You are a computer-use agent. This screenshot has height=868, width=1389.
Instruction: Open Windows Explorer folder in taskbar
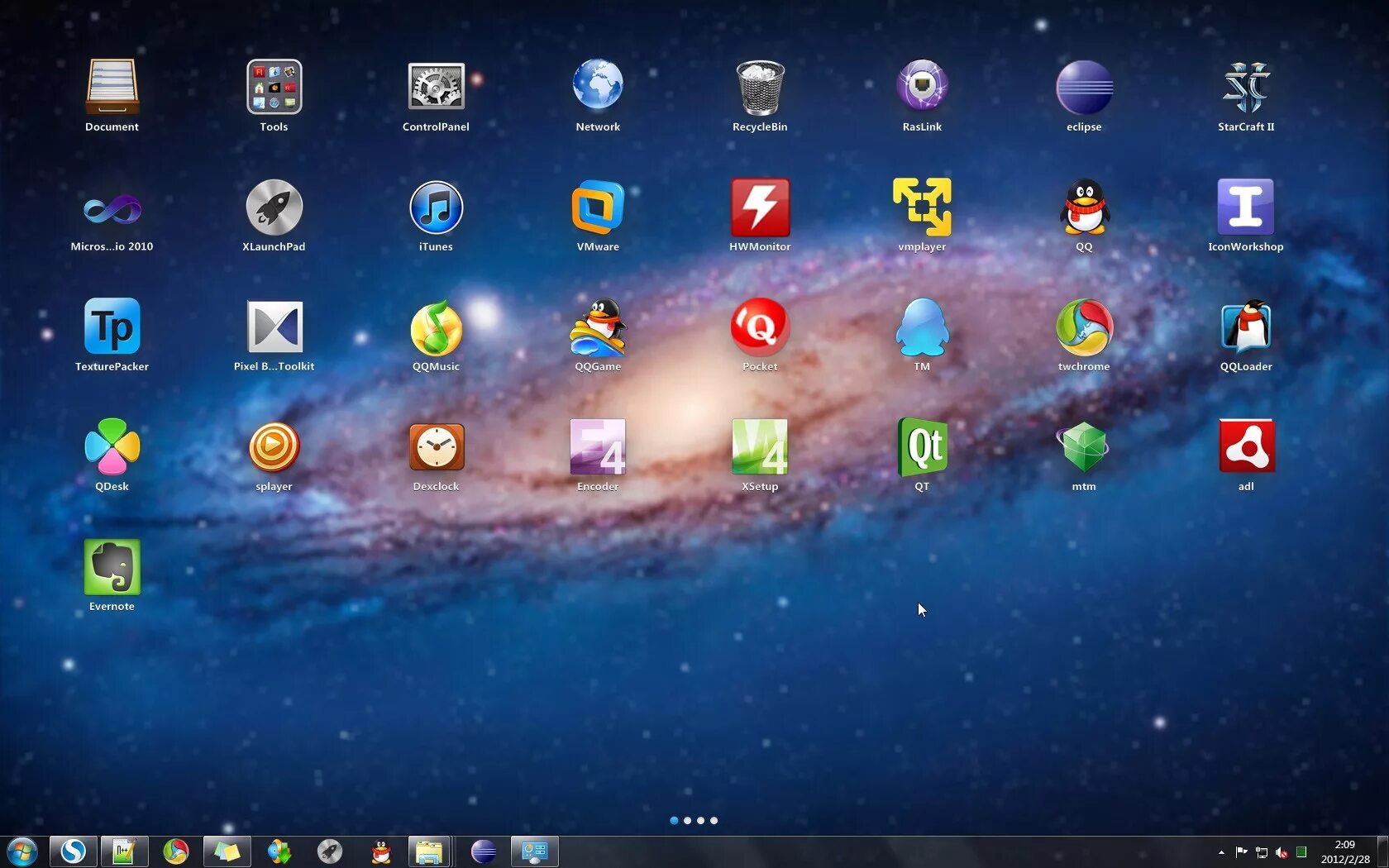click(x=429, y=851)
